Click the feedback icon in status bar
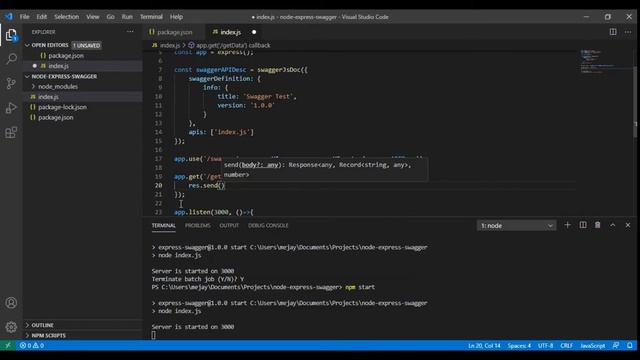This screenshot has height=360, width=640. tap(616, 345)
